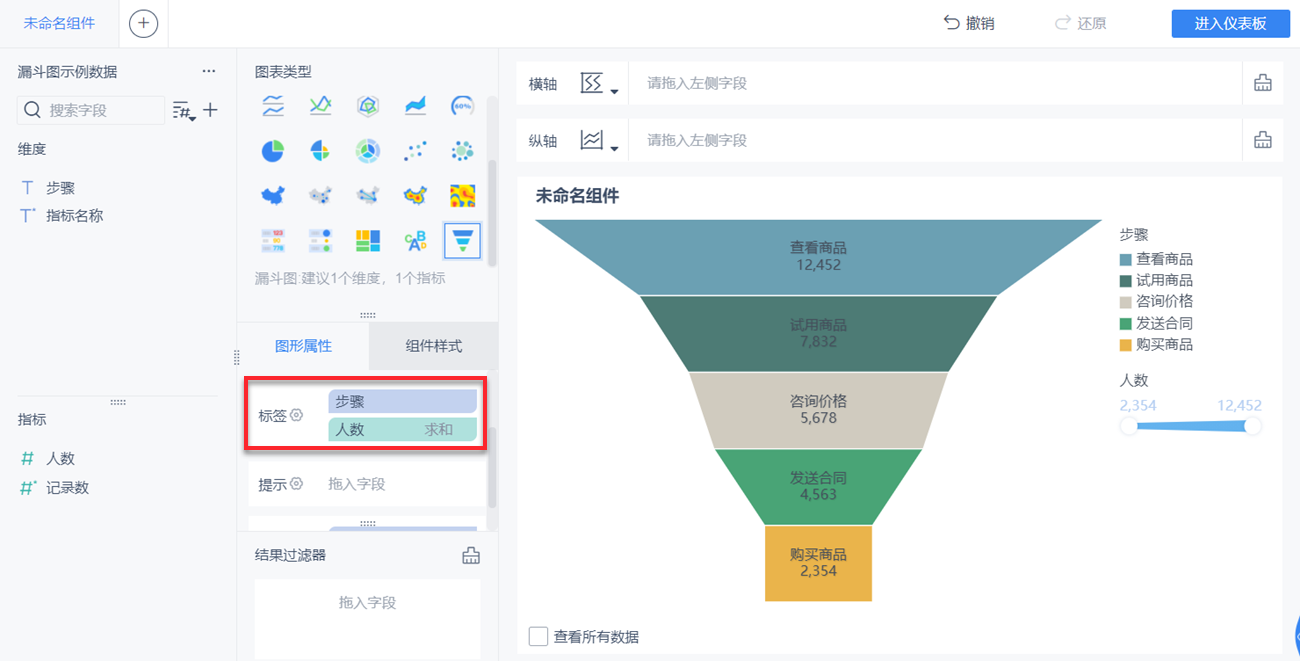Click the 购买商品 legend color swatch
The image size is (1300, 661).
click(x=1125, y=345)
